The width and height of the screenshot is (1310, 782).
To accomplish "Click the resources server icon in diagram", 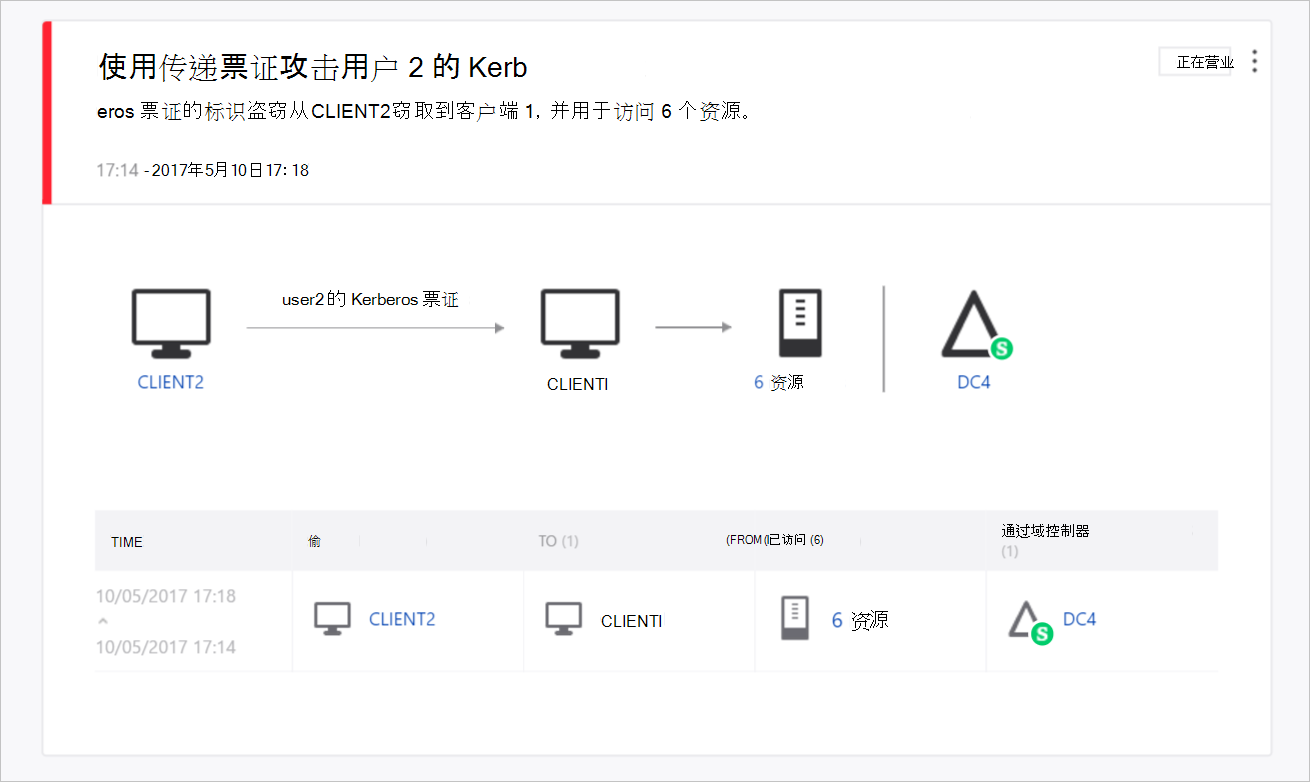I will 801,324.
